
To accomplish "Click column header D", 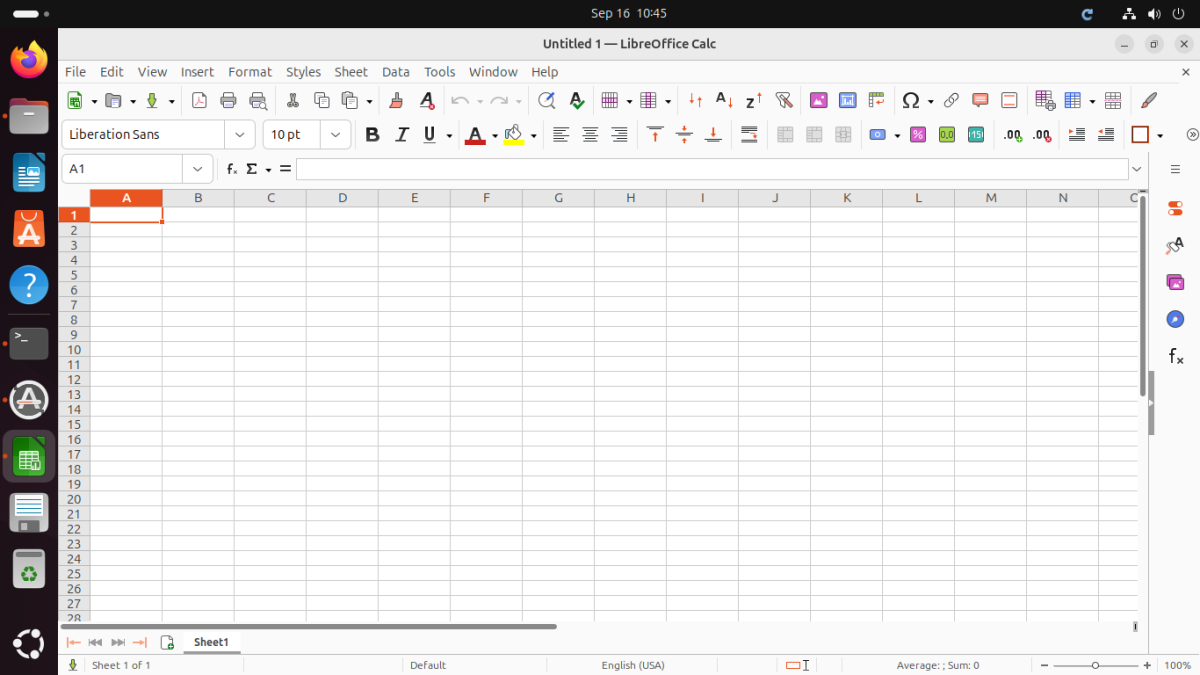I will pos(342,198).
